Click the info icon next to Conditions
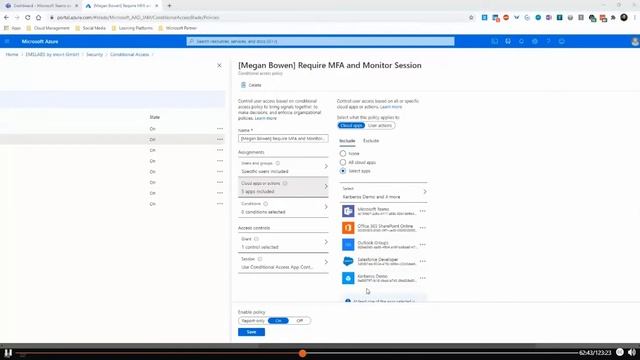This screenshot has height=360, width=640. tap(266, 203)
